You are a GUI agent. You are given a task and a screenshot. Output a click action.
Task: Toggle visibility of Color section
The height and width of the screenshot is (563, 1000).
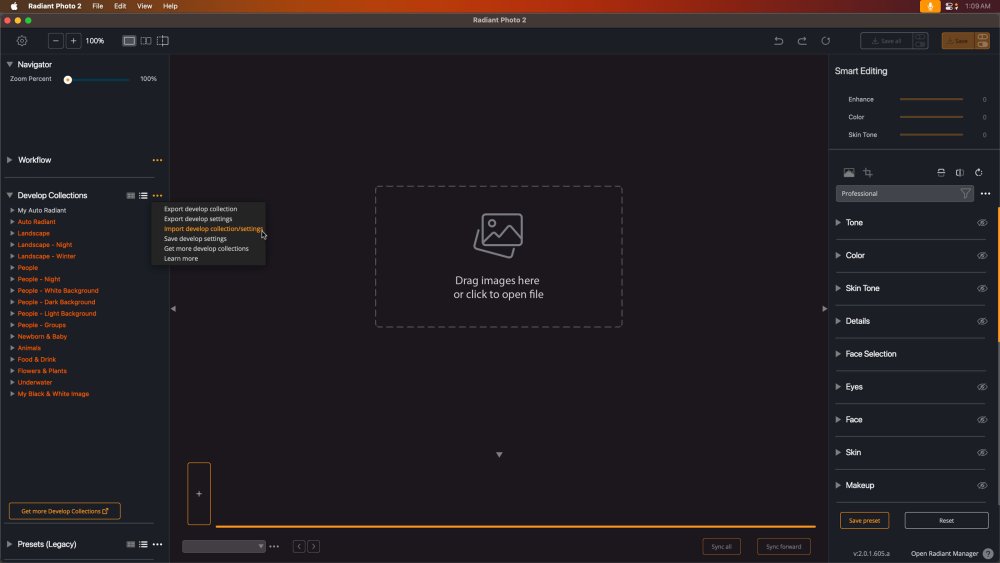982,256
